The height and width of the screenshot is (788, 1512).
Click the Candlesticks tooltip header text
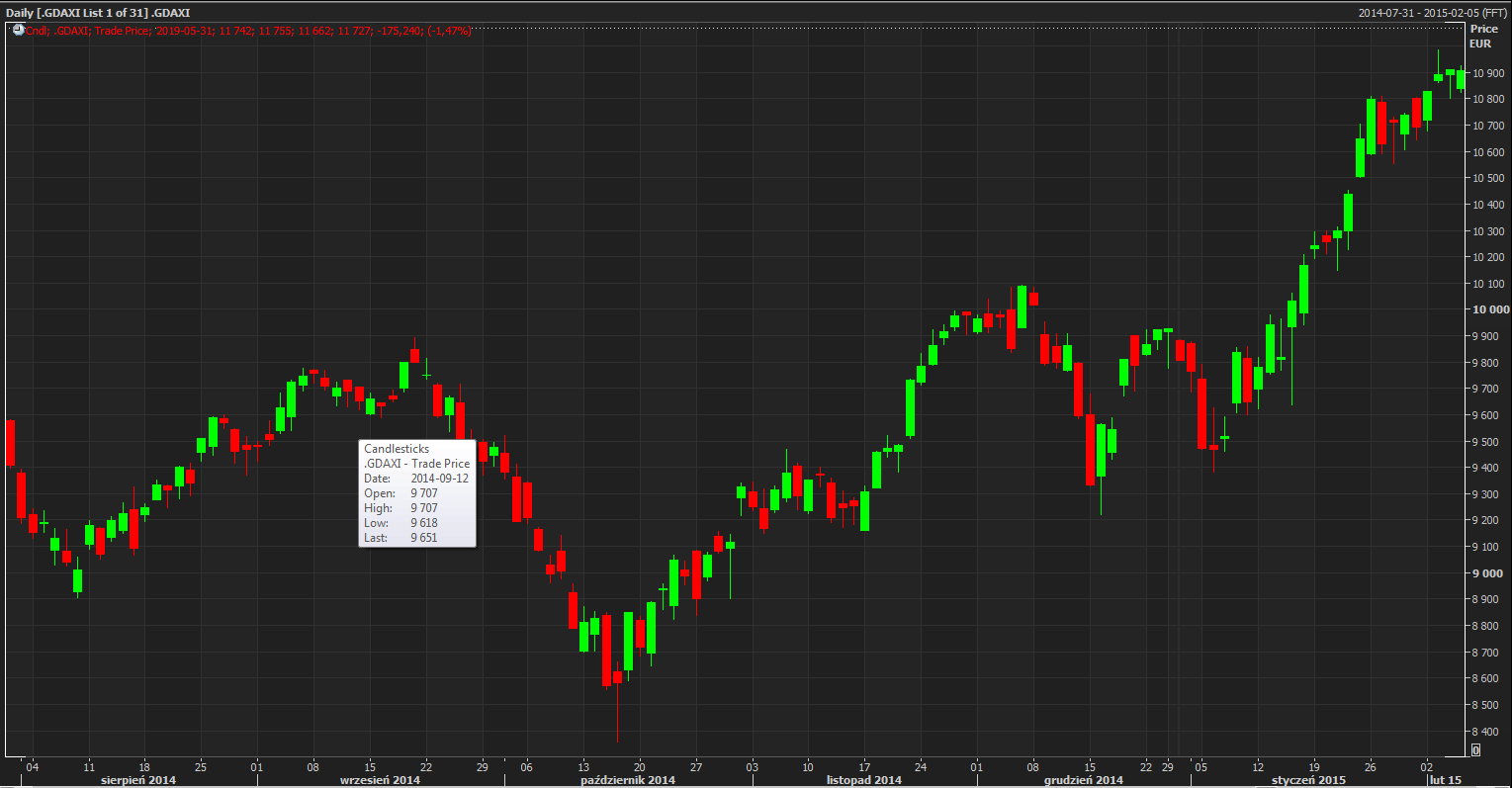[x=397, y=449]
